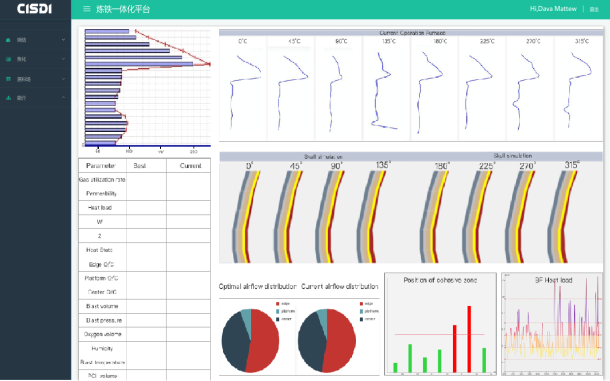Click red edge slice of Optimal airflow pie
Viewport: 610px width, 381px height.
[x=266, y=341]
